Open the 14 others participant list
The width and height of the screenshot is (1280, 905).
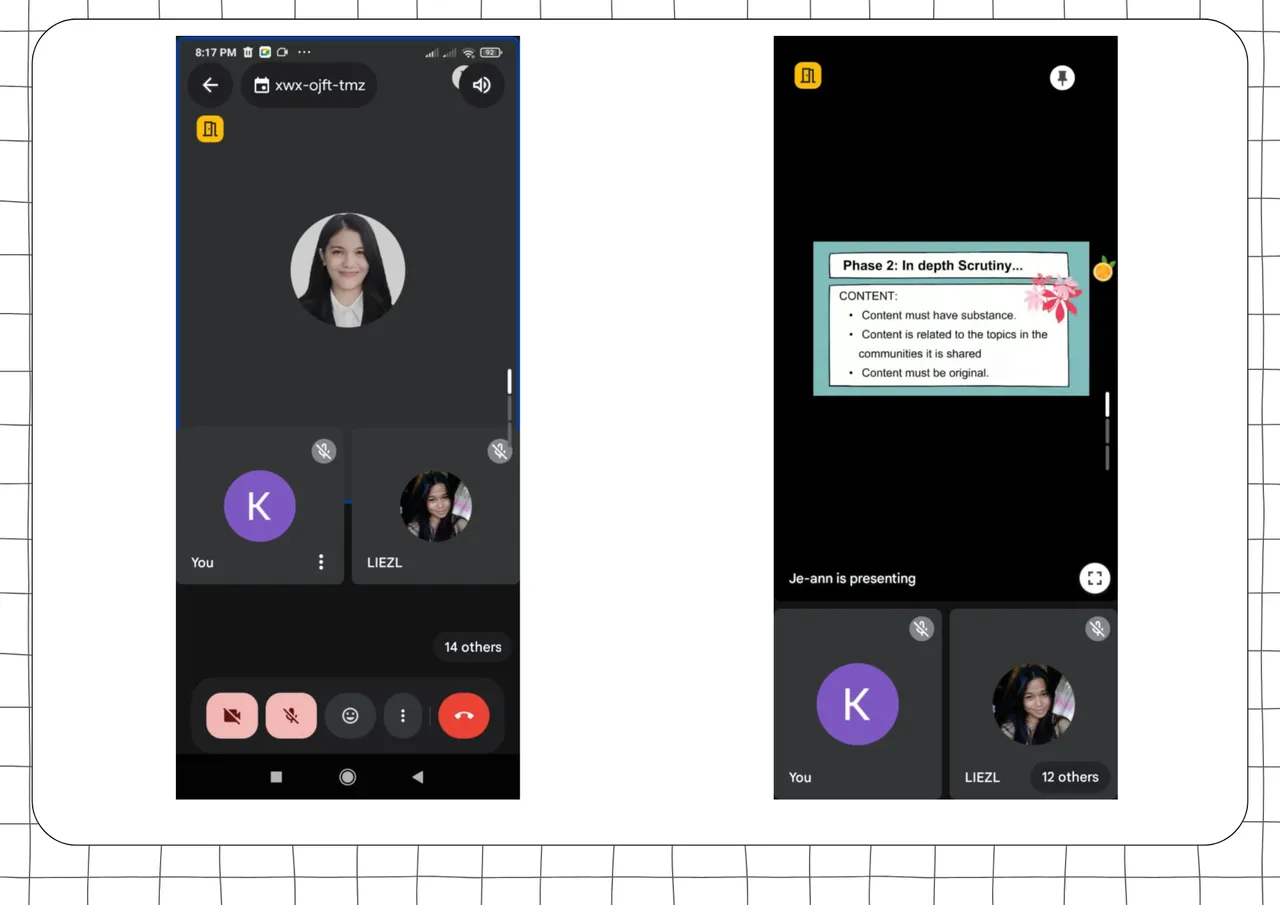click(x=473, y=647)
